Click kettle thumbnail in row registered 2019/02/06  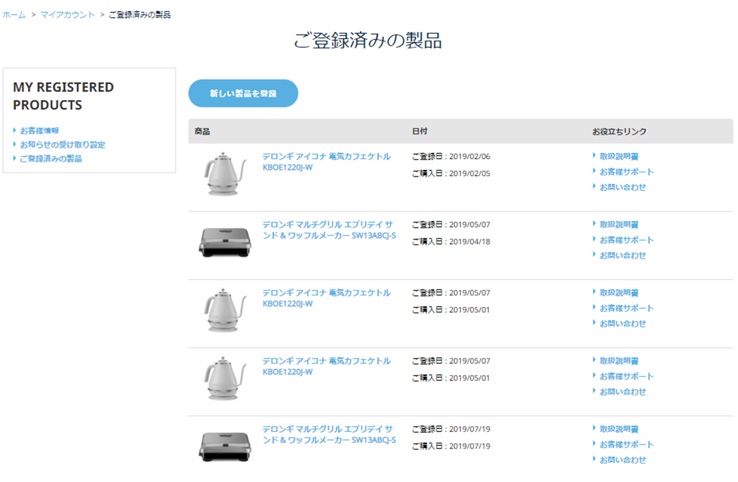coord(225,174)
